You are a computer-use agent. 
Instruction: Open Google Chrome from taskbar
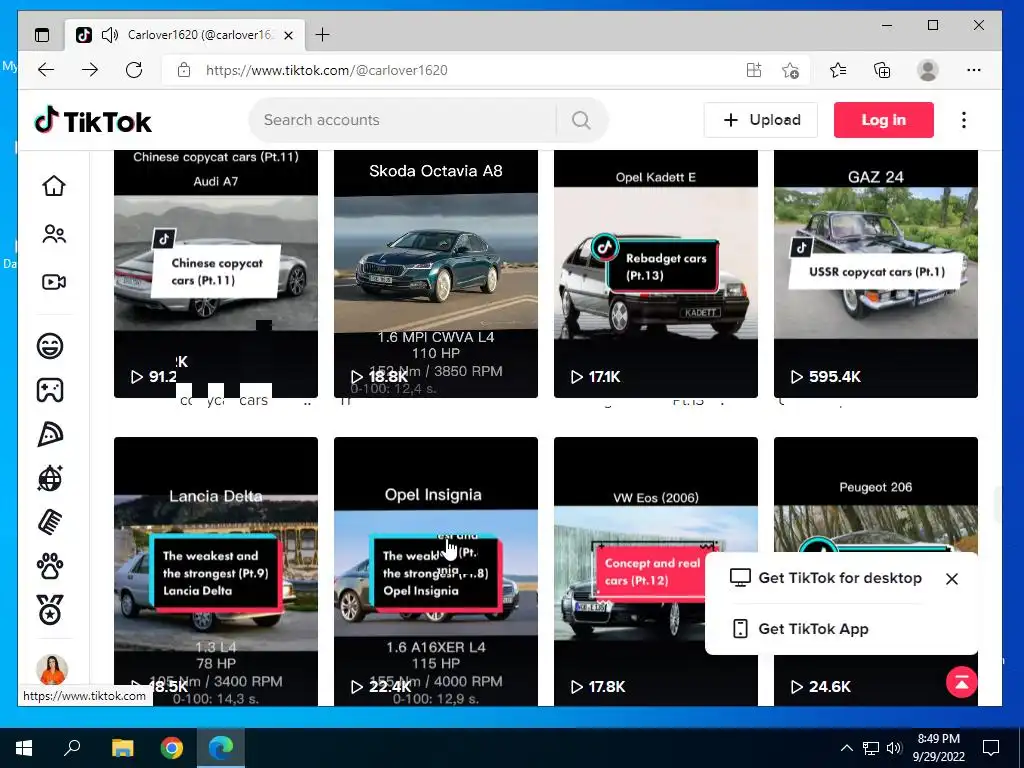point(172,748)
